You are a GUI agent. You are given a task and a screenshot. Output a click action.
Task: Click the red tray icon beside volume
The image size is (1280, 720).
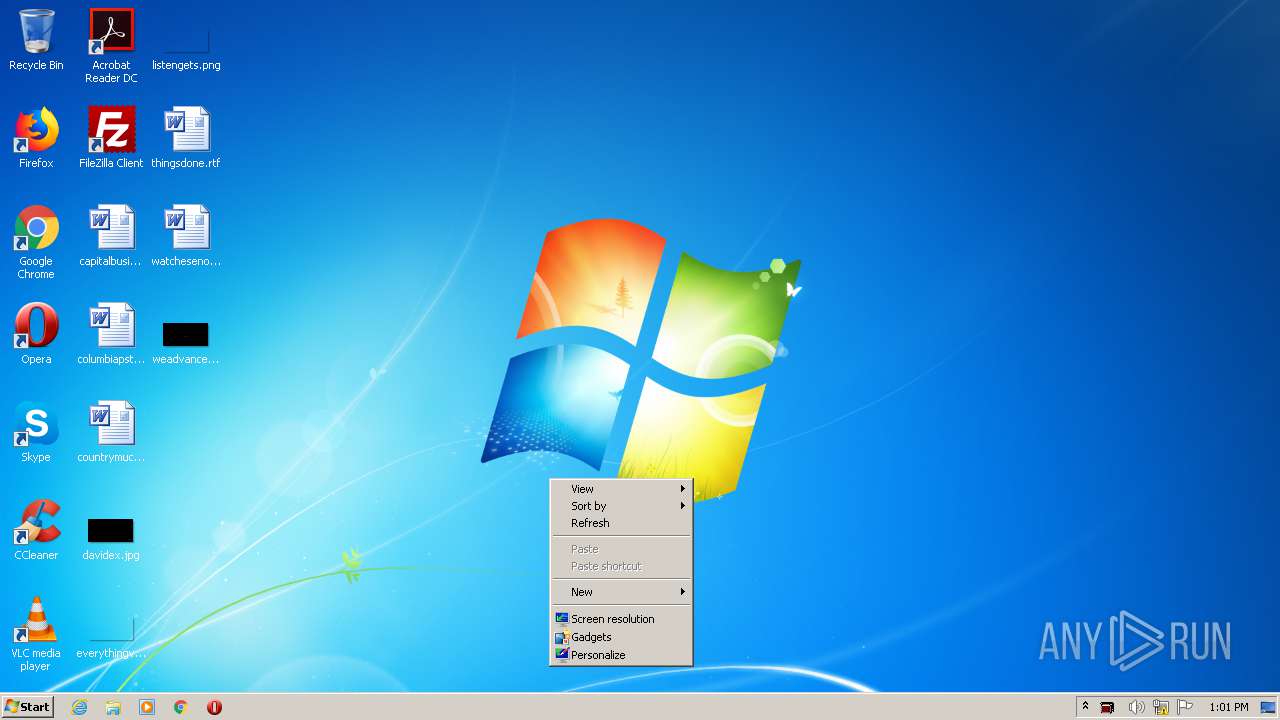click(1107, 707)
